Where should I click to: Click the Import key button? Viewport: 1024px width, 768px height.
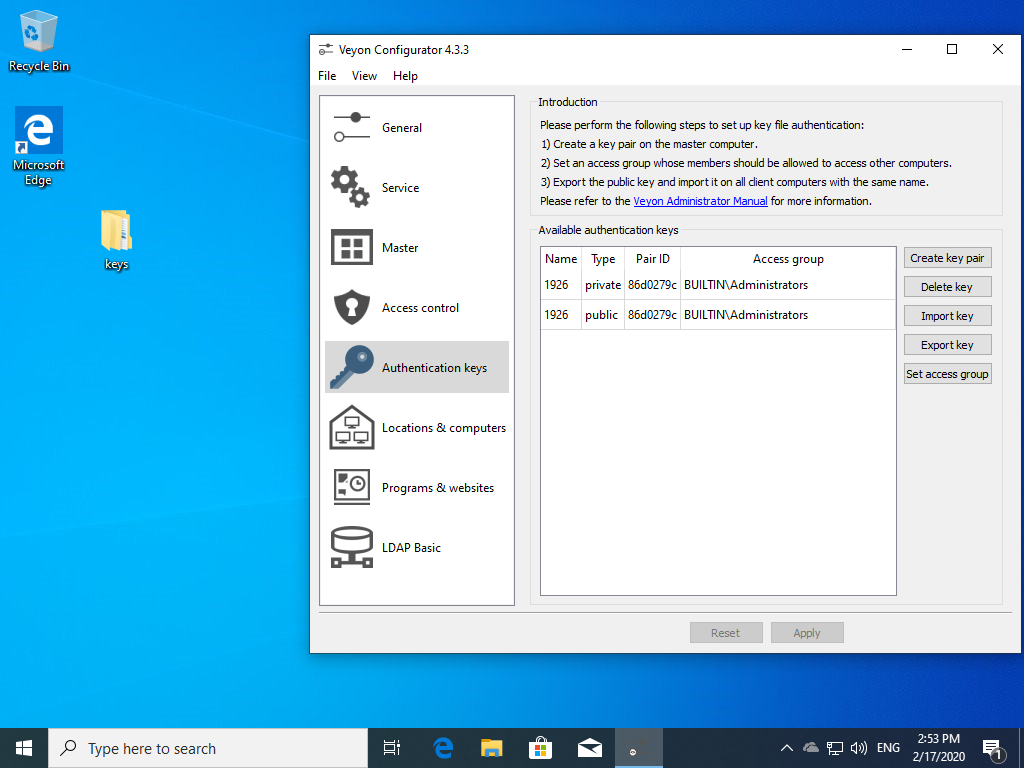pyautogui.click(x=948, y=316)
